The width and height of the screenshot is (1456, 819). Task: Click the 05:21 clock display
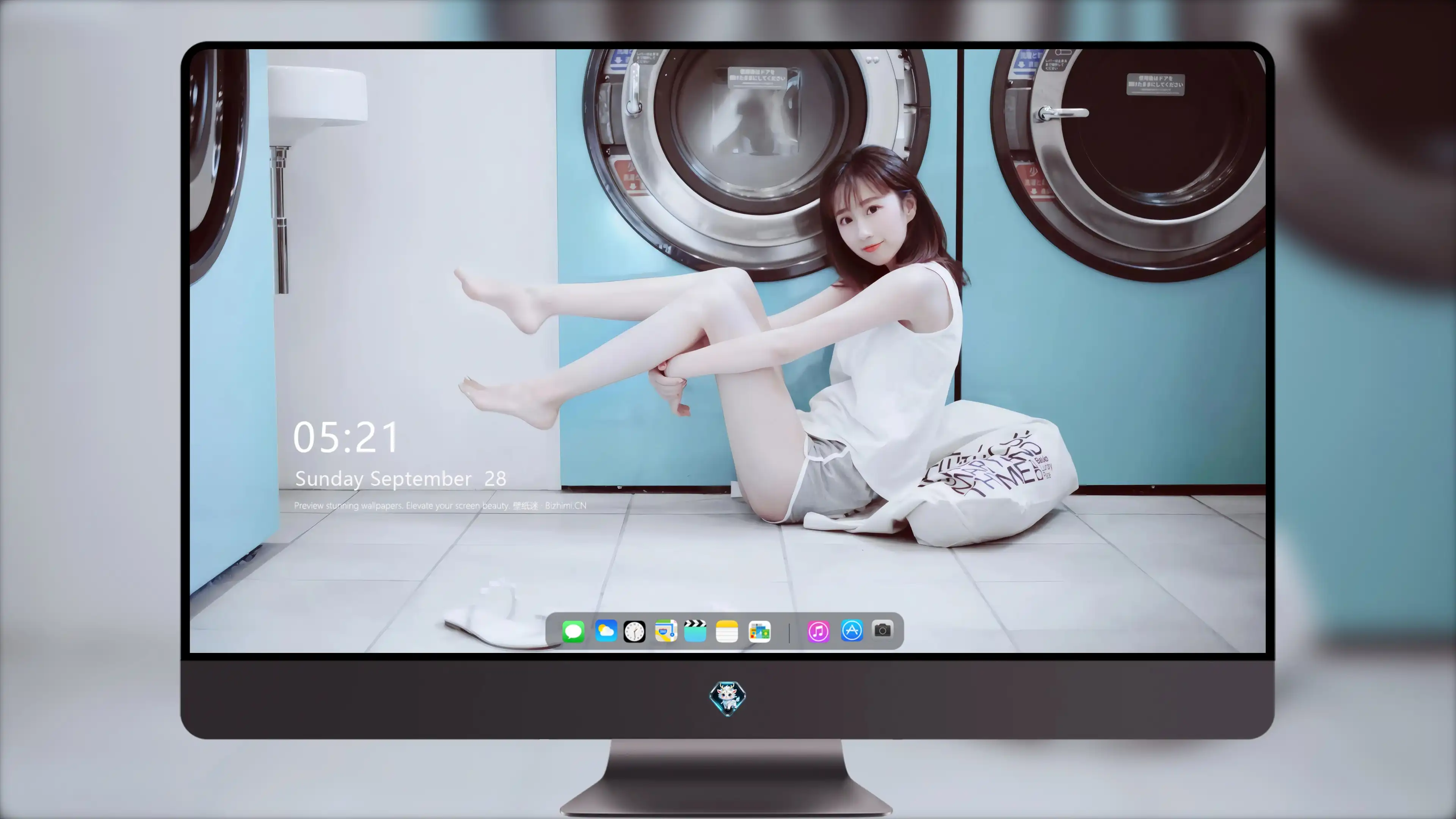(x=346, y=438)
